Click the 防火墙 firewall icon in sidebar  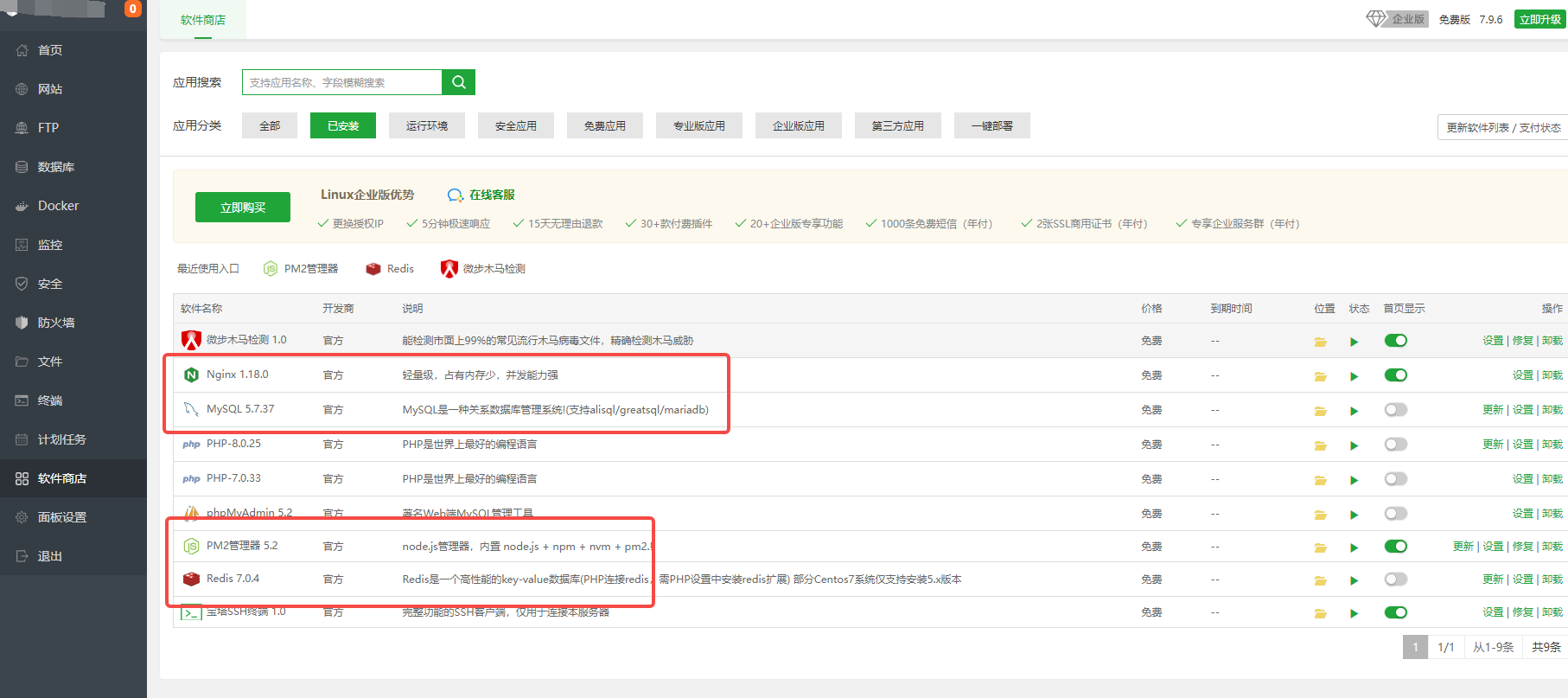[22, 323]
